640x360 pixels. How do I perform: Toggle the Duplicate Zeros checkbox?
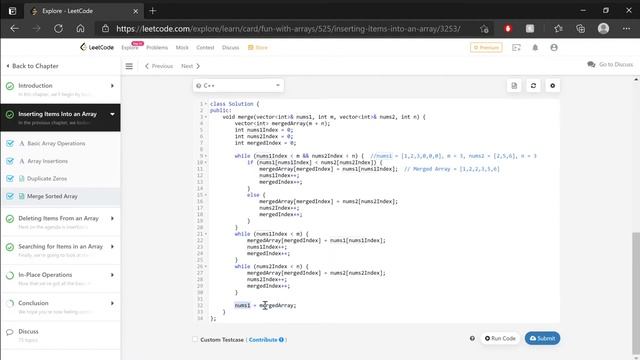click(x=10, y=179)
